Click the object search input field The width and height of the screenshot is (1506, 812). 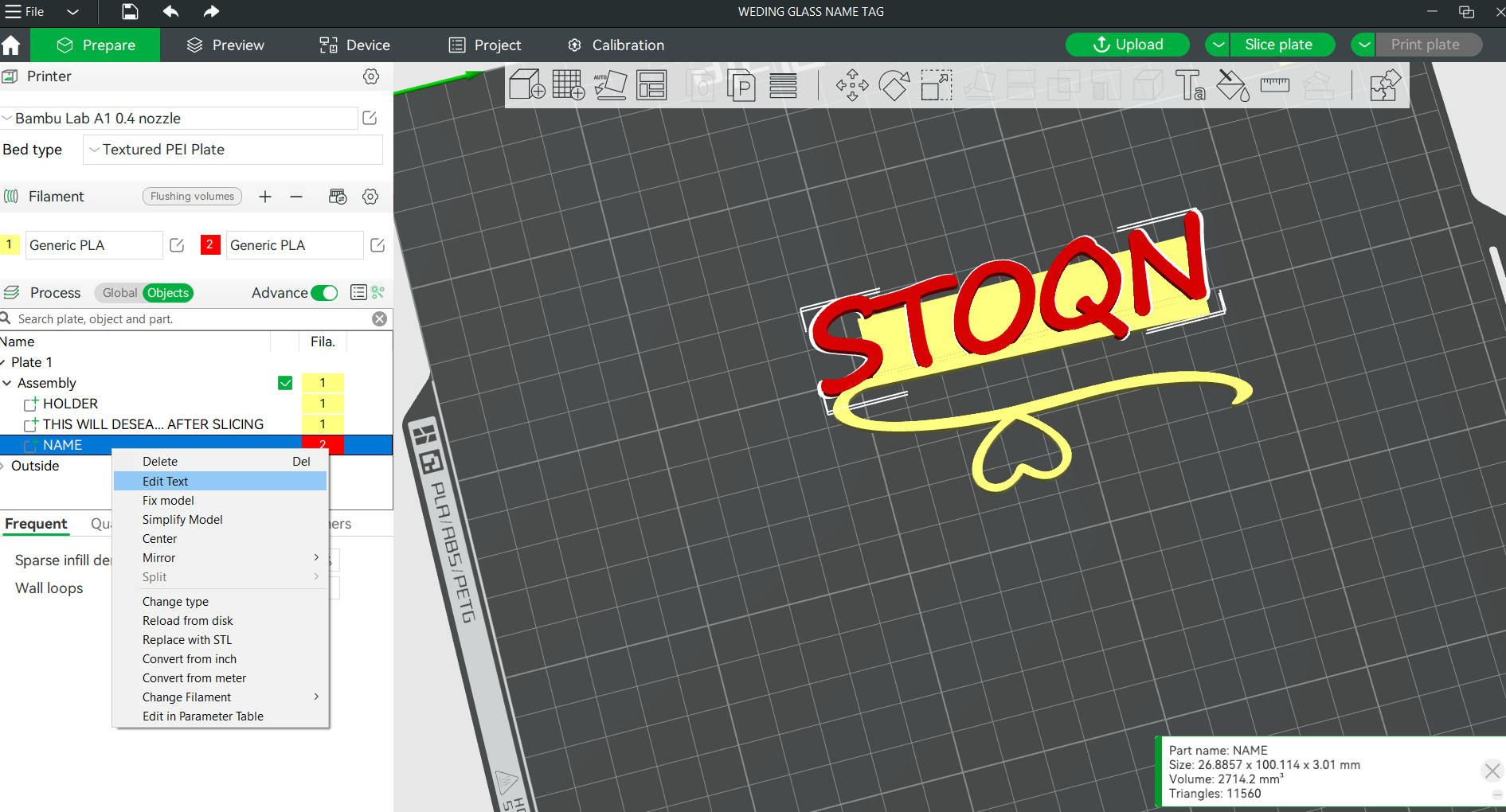191,319
